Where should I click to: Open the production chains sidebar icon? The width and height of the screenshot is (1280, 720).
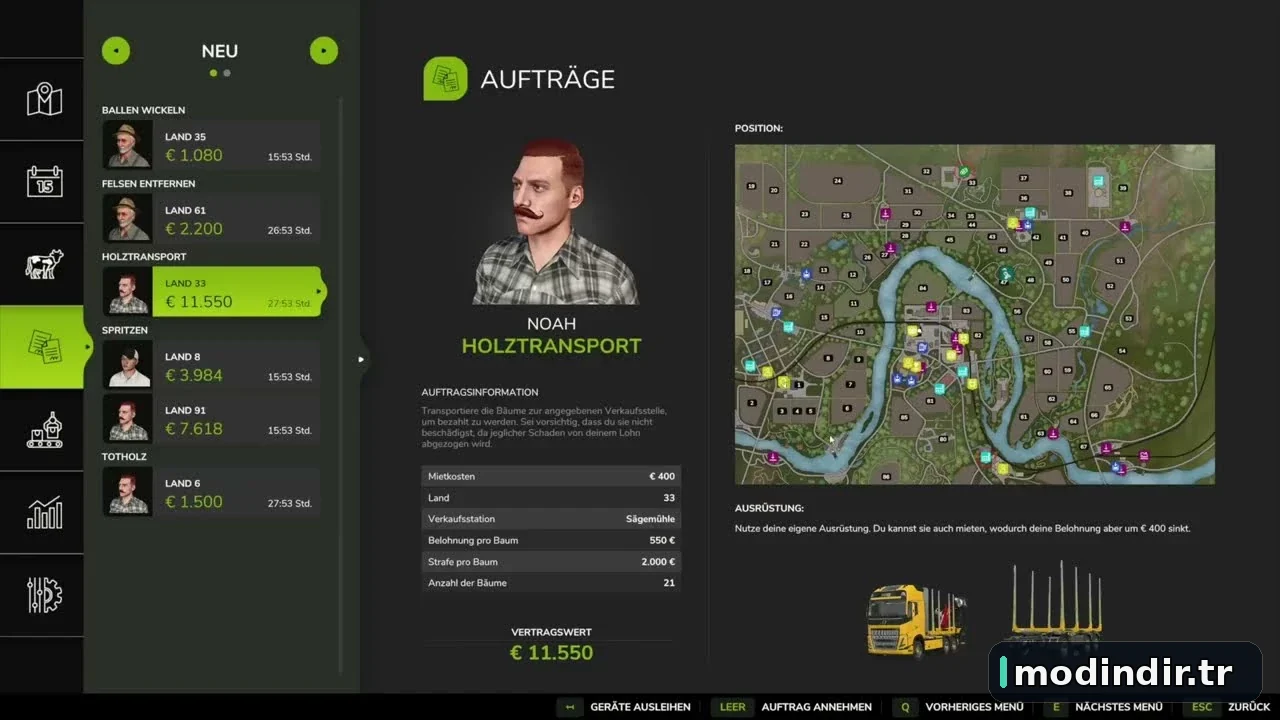[44, 429]
